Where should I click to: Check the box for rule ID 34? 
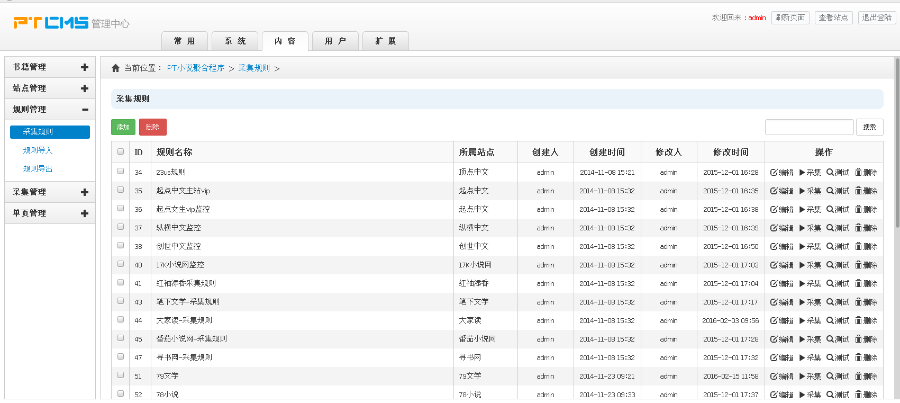[x=121, y=171]
